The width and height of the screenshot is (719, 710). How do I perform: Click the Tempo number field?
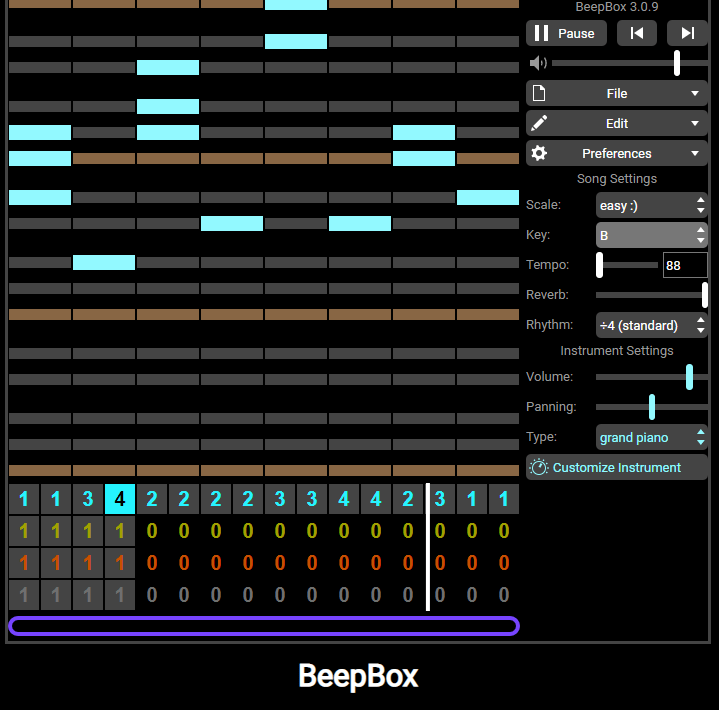[x=684, y=265]
